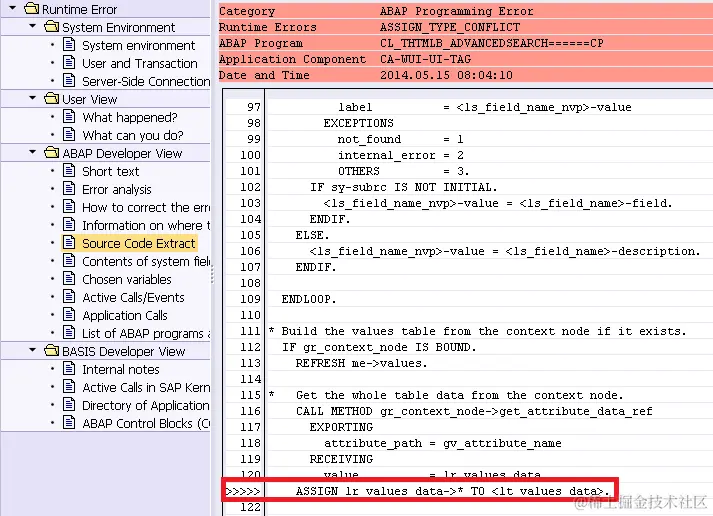713x516 pixels.
Task: Open the Error analysis section
Action: (x=117, y=190)
